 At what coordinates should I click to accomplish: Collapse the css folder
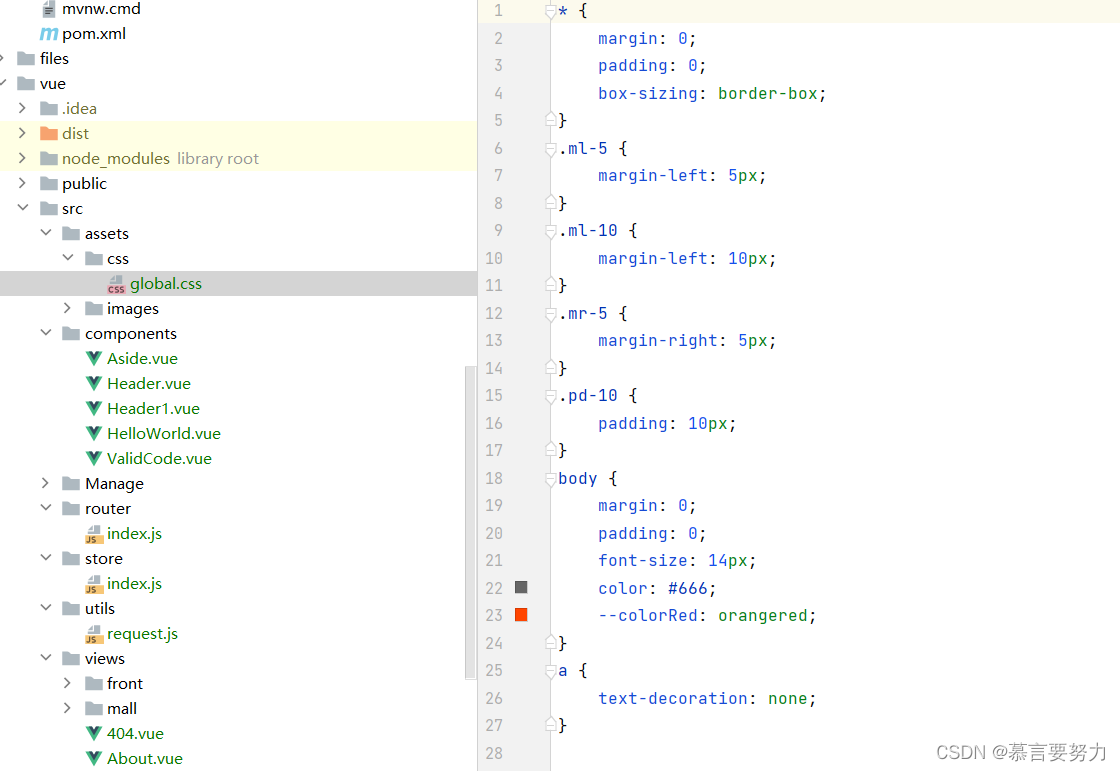68,258
